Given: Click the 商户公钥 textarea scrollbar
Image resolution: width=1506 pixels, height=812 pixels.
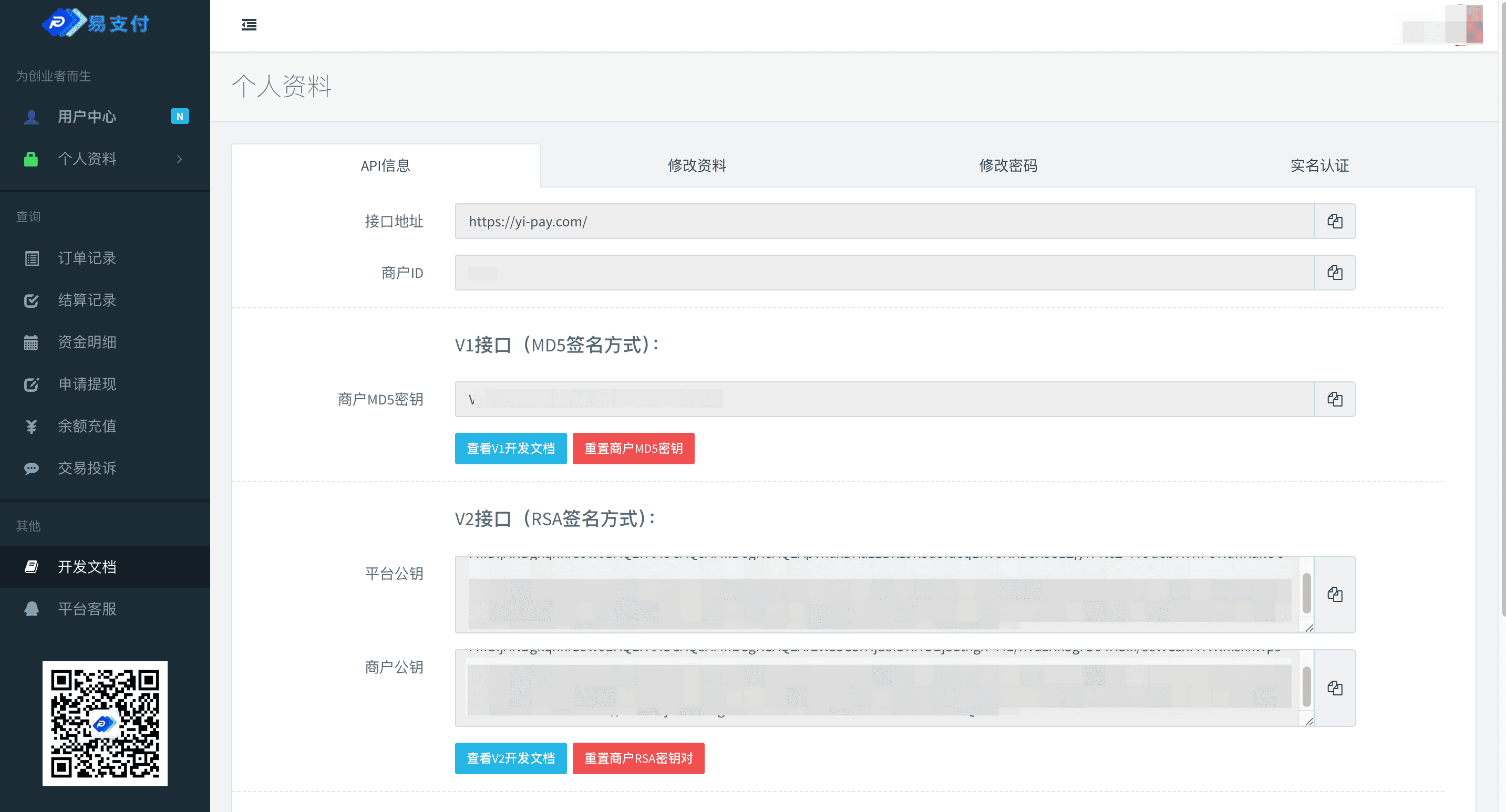Looking at the screenshot, I should 1307,687.
